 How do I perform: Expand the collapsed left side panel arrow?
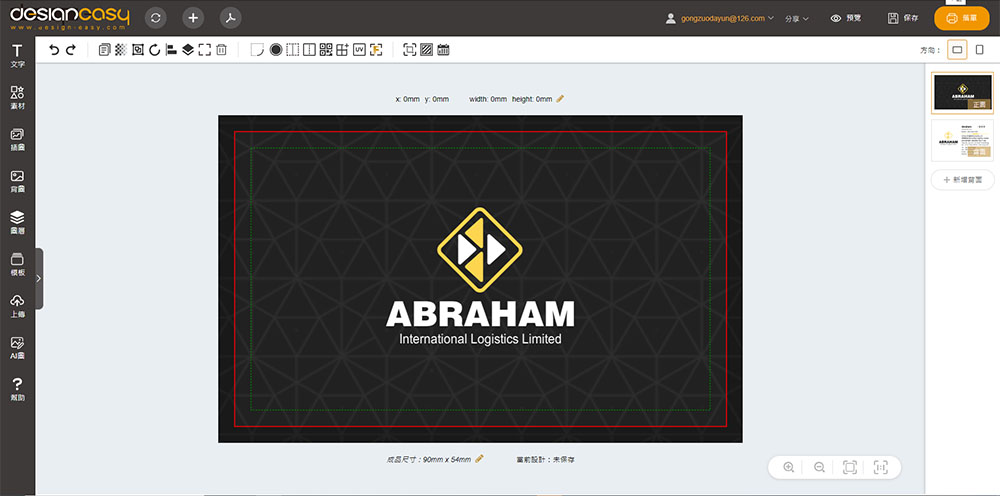tap(38, 278)
